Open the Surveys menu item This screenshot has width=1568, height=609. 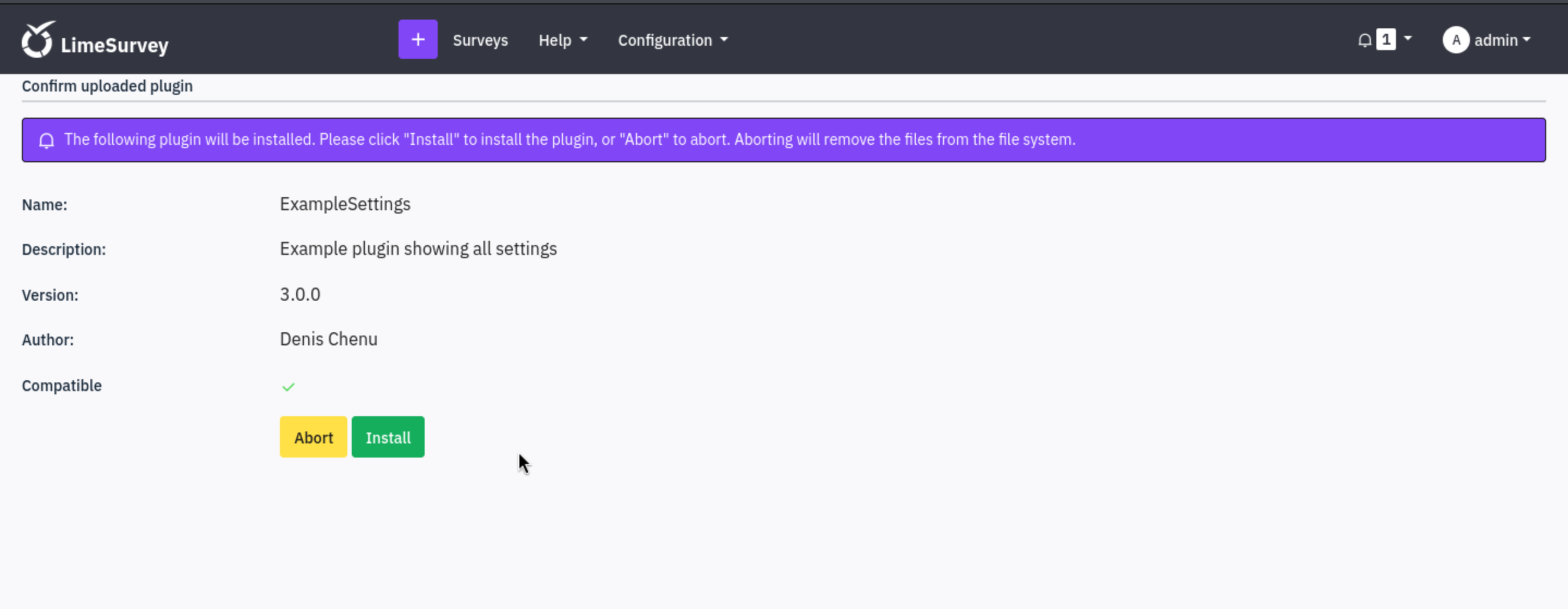(x=480, y=40)
